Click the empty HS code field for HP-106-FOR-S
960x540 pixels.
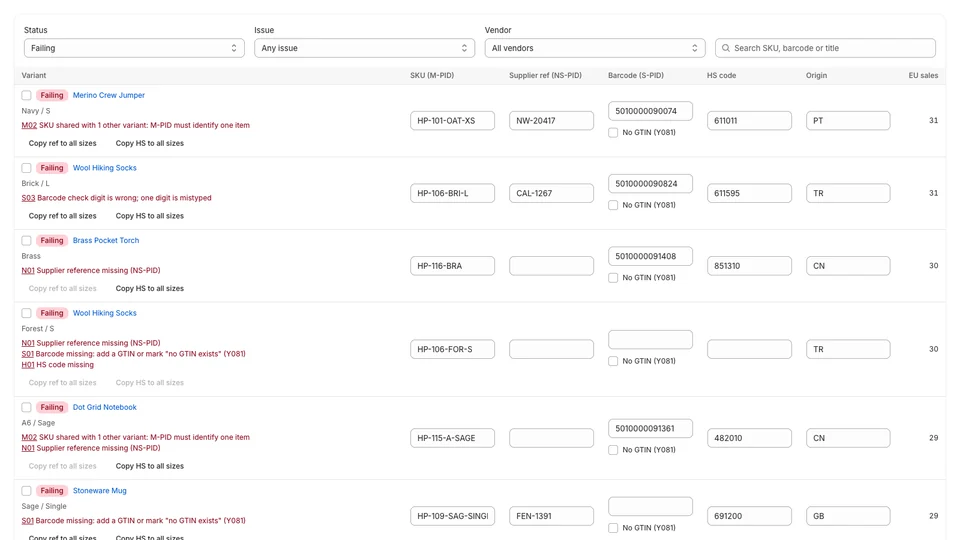(749, 349)
